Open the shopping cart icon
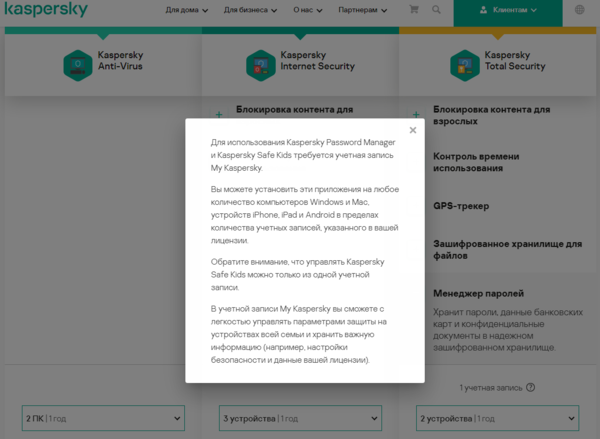The height and width of the screenshot is (439, 600). [x=414, y=9]
